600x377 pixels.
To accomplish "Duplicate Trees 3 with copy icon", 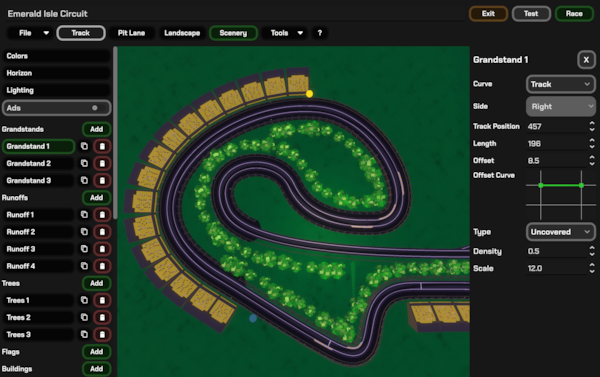I will coord(84,335).
